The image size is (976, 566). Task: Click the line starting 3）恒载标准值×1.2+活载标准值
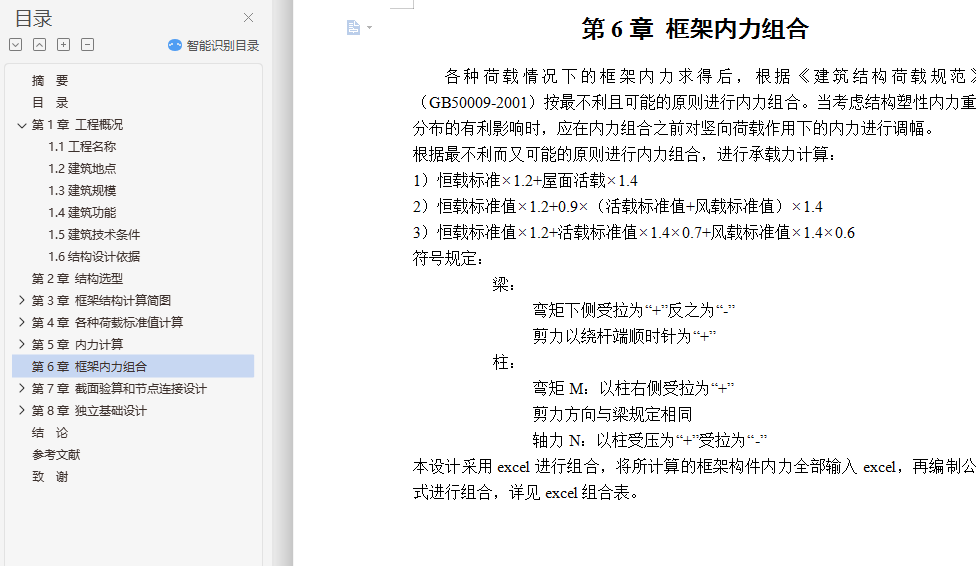pyautogui.click(x=634, y=232)
